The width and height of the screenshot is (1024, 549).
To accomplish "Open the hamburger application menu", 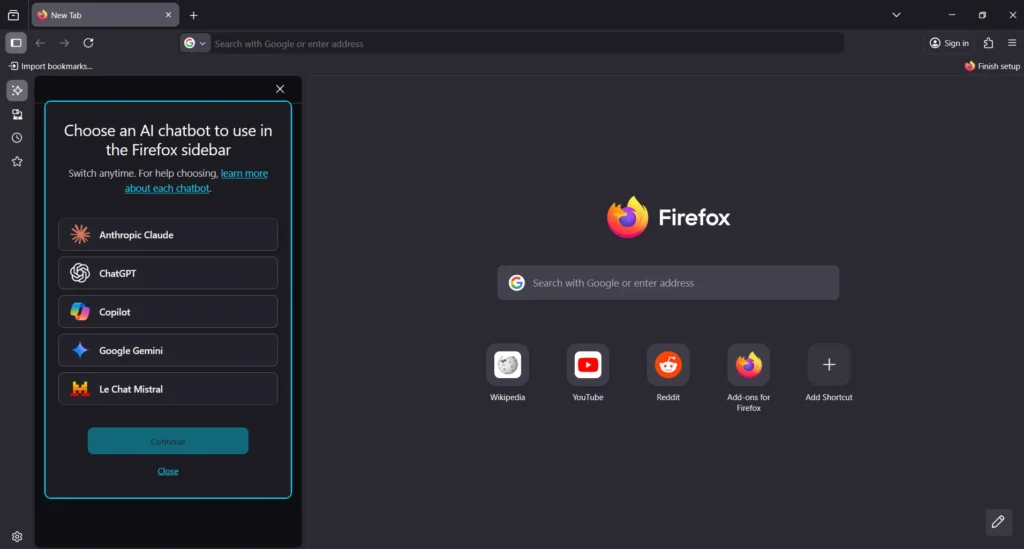I will [x=1012, y=43].
